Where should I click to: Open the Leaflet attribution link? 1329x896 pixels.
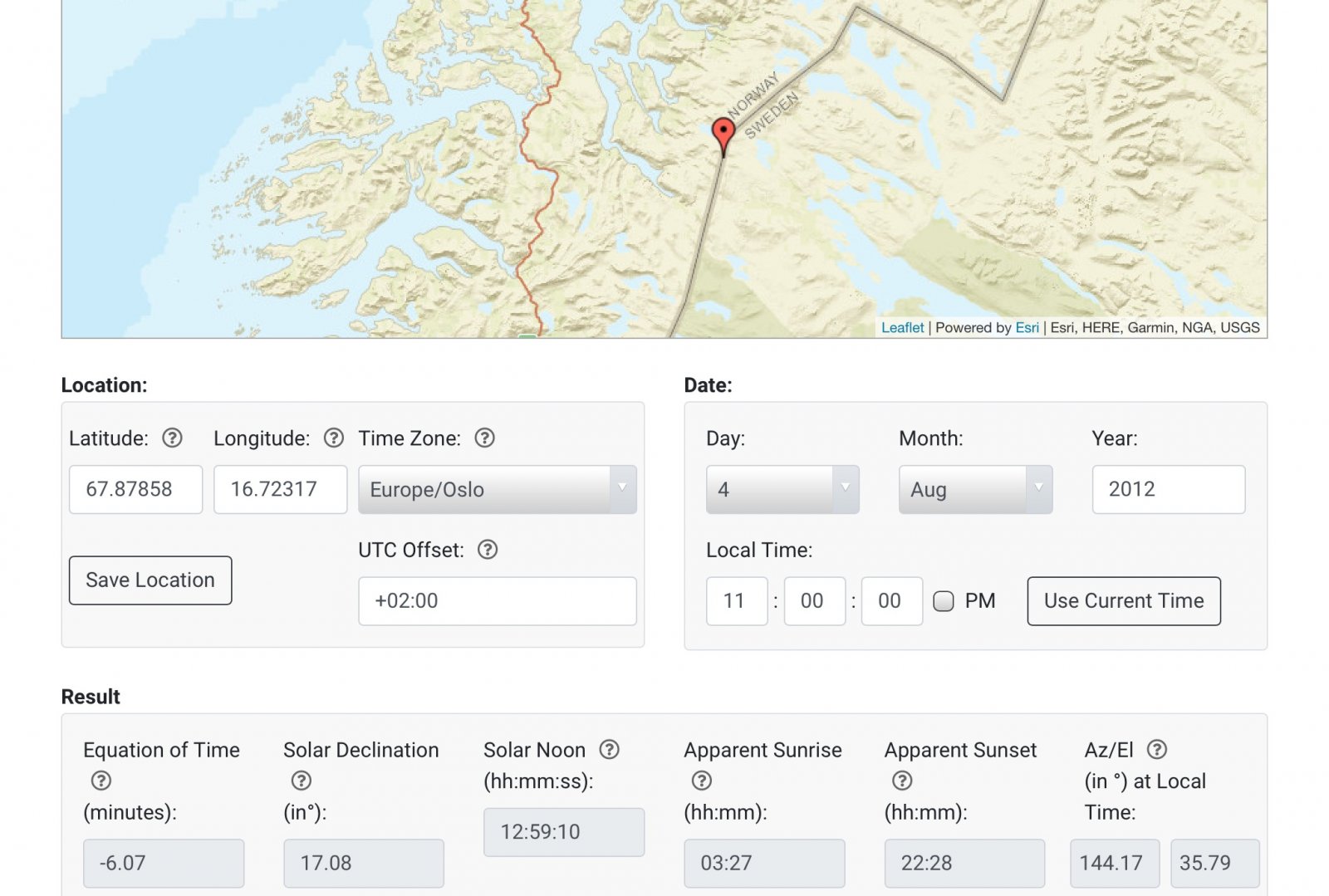(902, 328)
